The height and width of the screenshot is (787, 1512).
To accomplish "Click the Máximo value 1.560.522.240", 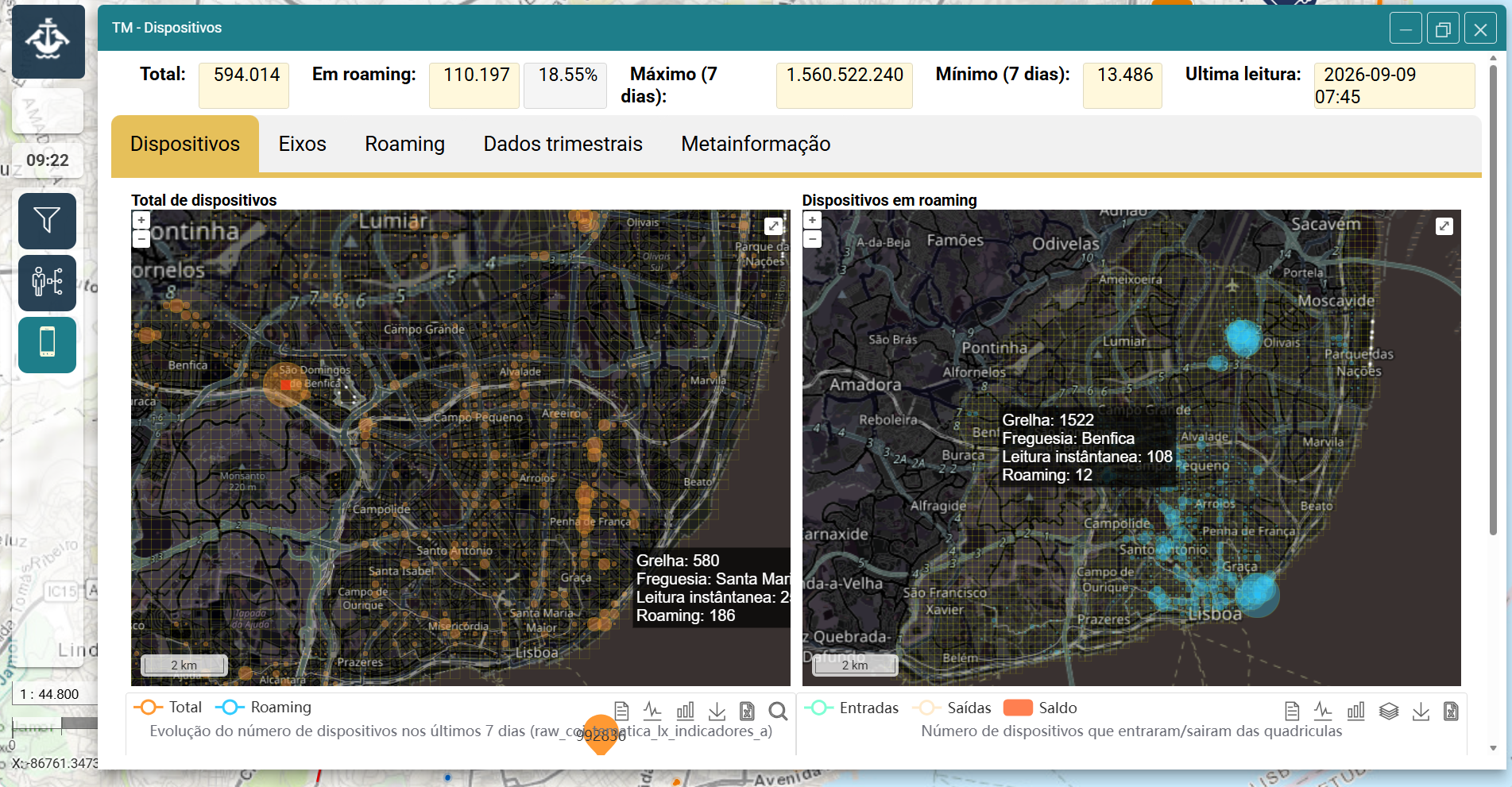I will [x=845, y=85].
